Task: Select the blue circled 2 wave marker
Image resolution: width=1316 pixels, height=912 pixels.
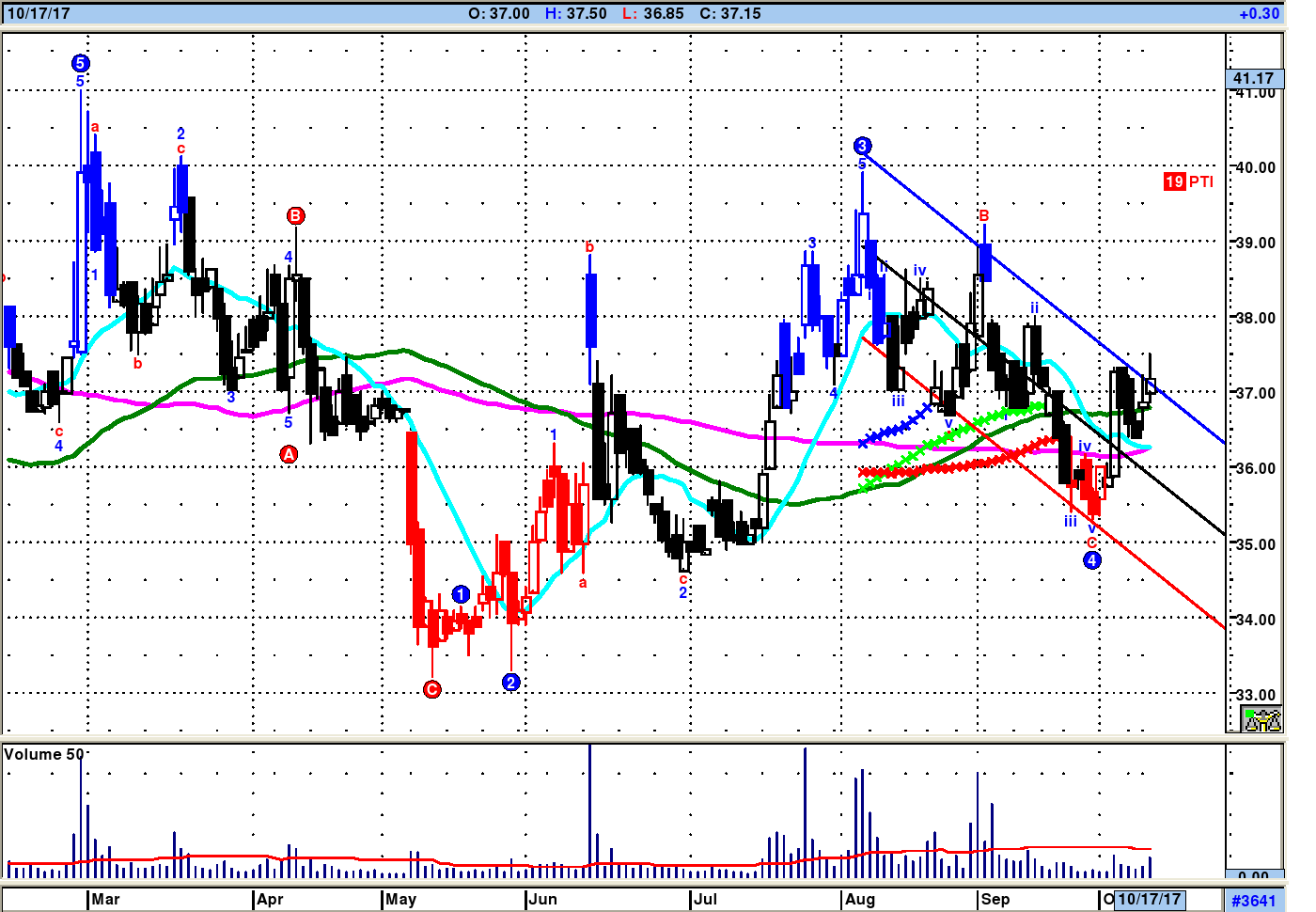Action: 510,682
